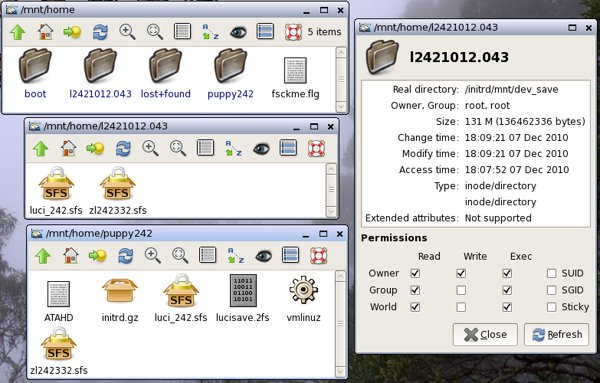Screen dimensions: 600x383
Task: Click home icon in /mnt/home window
Action: [x=45, y=32]
